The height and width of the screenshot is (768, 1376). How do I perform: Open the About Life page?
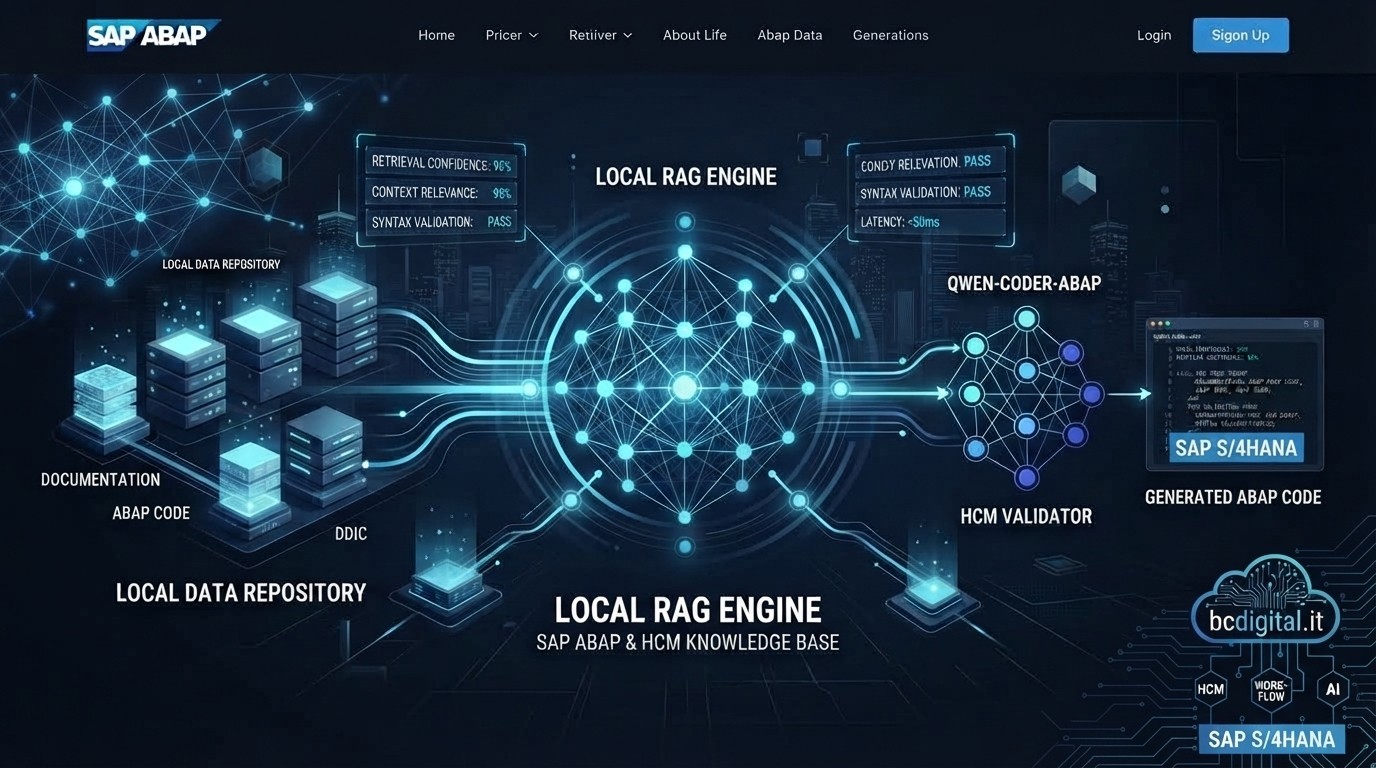point(695,35)
